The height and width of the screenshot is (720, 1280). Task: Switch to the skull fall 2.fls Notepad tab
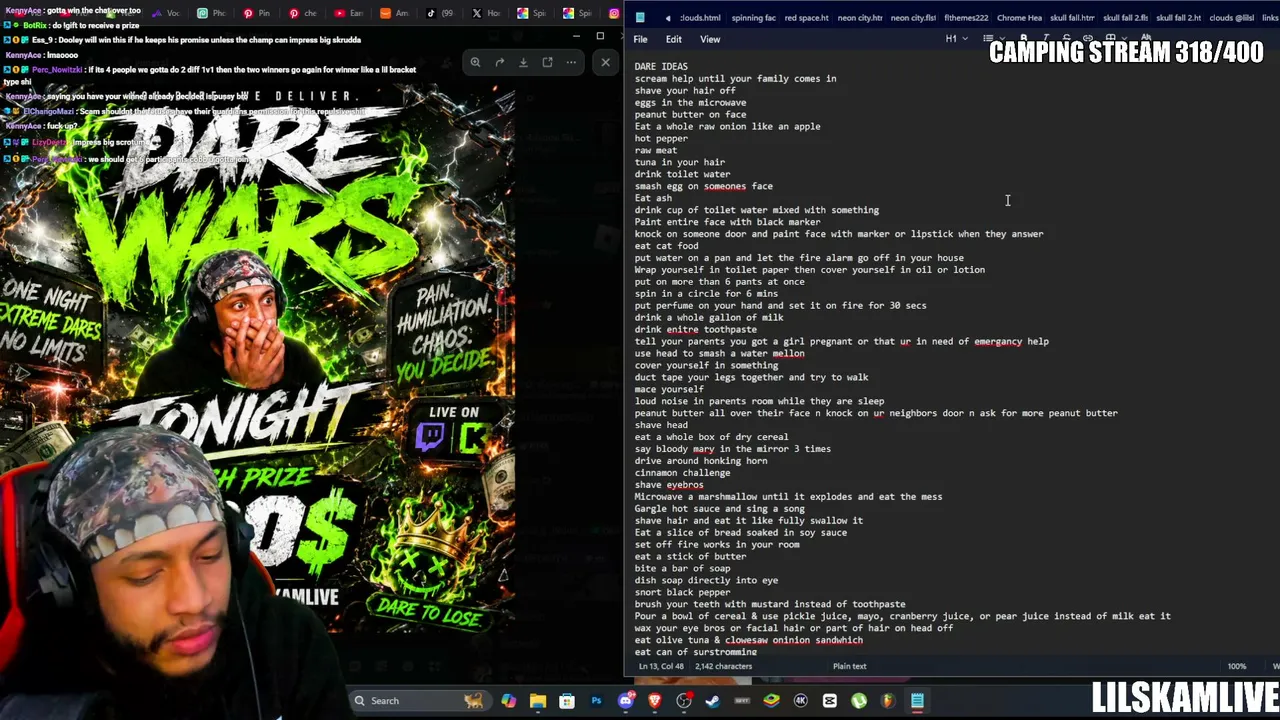(1125, 17)
